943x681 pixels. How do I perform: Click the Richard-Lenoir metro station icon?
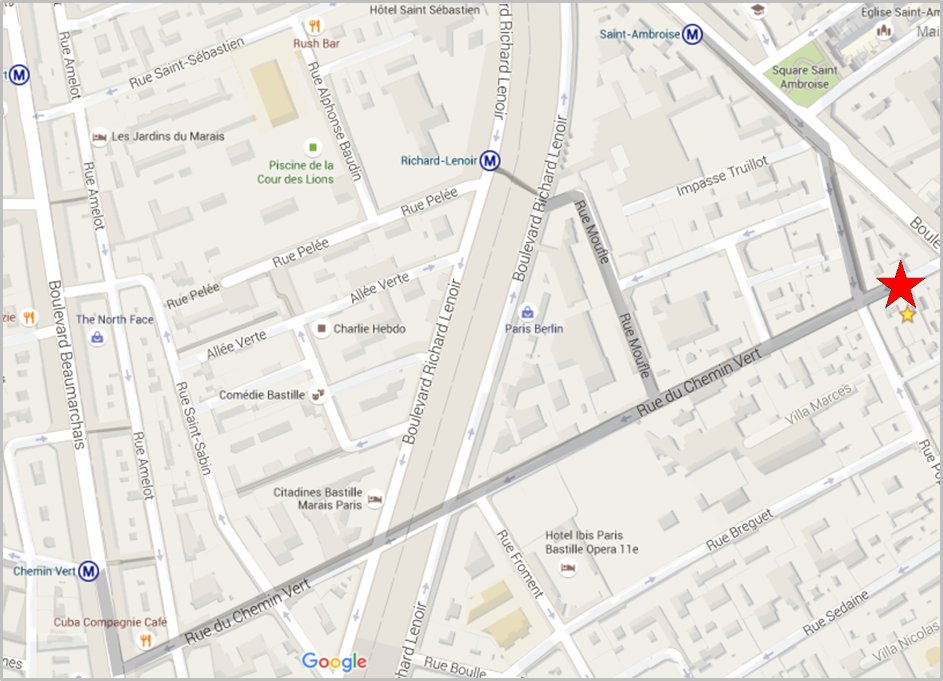pyautogui.click(x=490, y=161)
